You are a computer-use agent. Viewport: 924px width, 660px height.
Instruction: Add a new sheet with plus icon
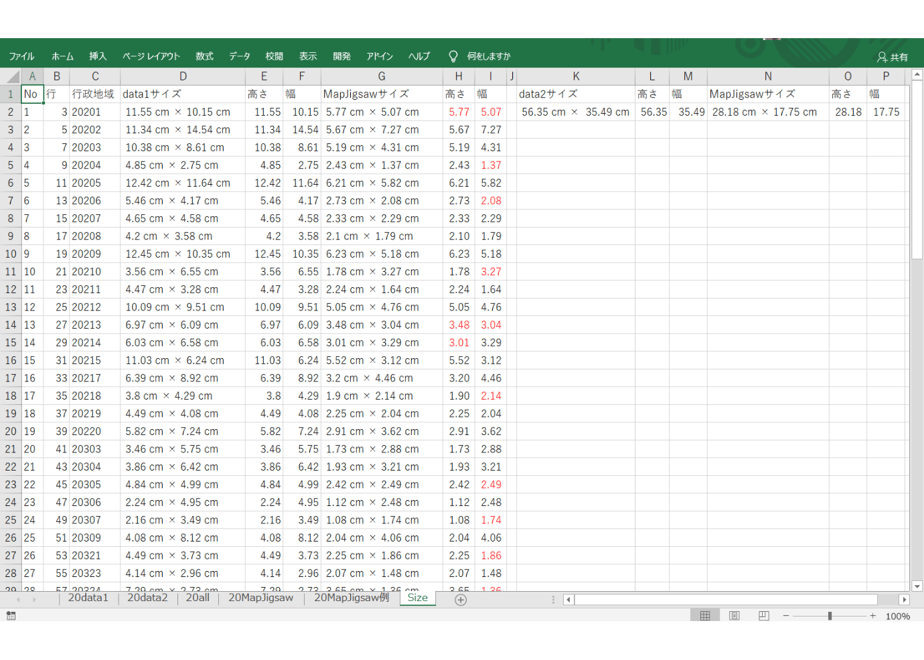tap(461, 599)
